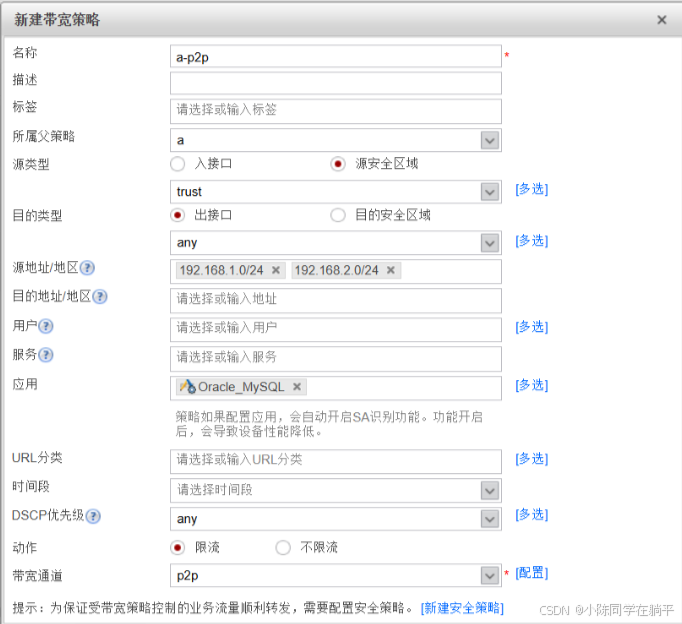Close the 新建带宽策略 dialog
The width and height of the screenshot is (682, 624).
[x=662, y=20]
